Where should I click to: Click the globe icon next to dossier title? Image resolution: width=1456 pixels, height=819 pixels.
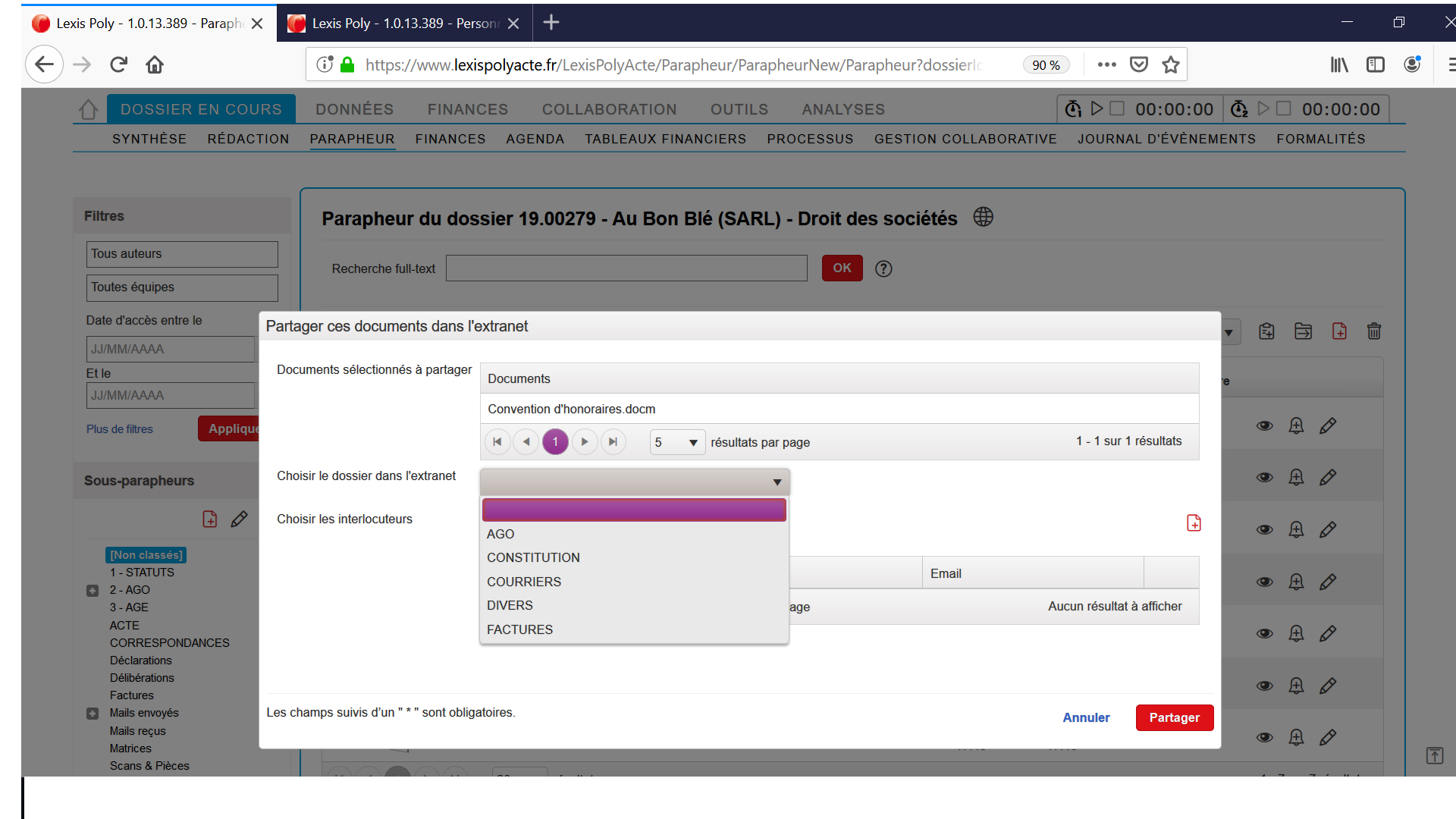click(983, 218)
